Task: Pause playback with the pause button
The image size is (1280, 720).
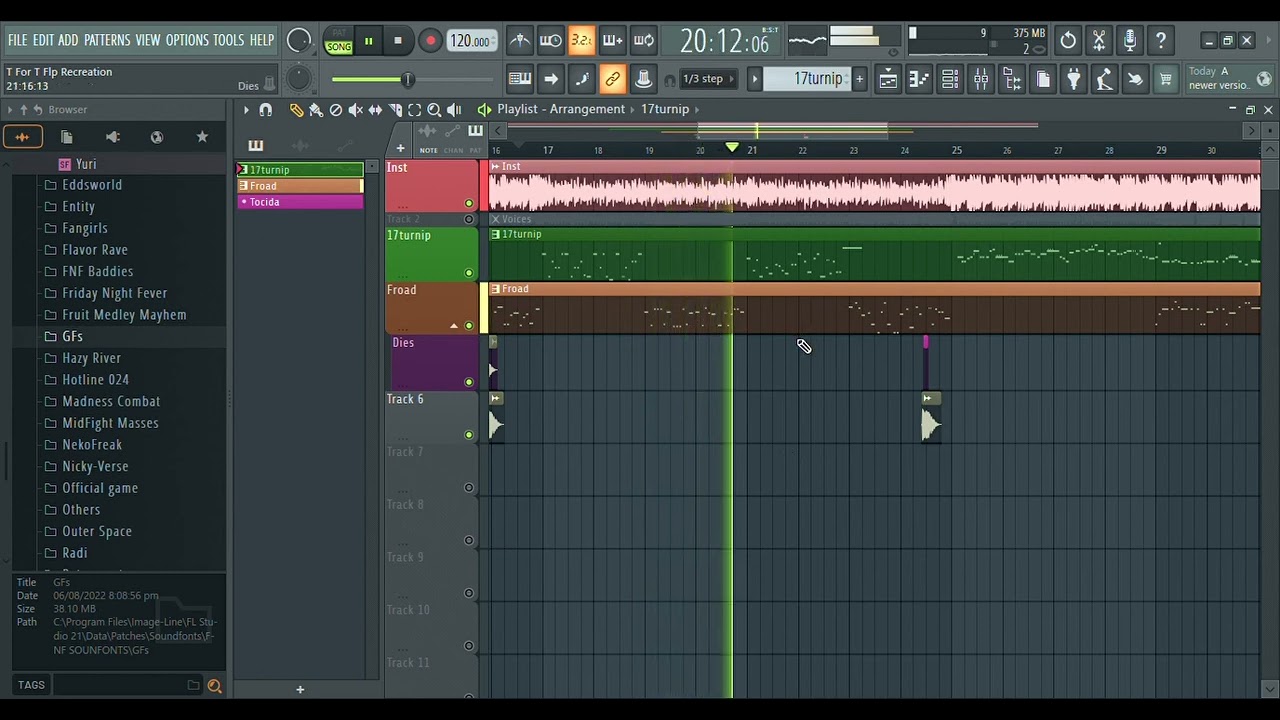Action: (x=368, y=41)
